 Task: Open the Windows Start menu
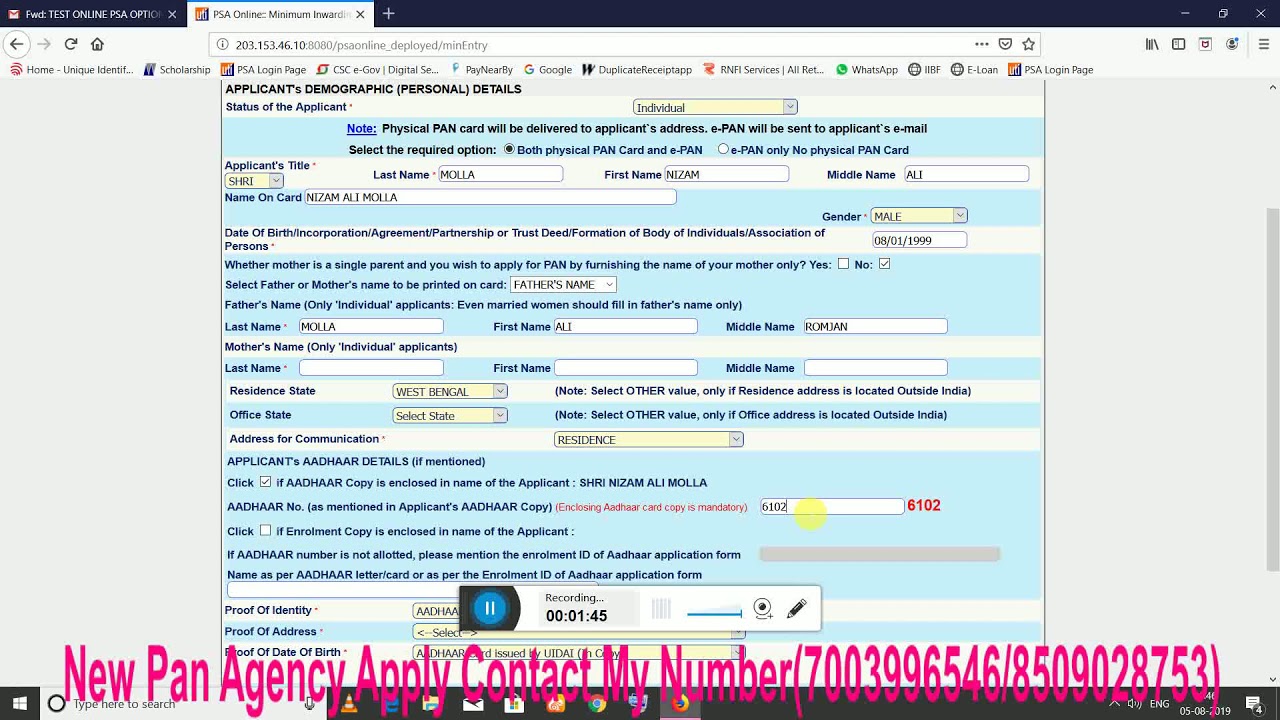pyautogui.click(x=19, y=704)
